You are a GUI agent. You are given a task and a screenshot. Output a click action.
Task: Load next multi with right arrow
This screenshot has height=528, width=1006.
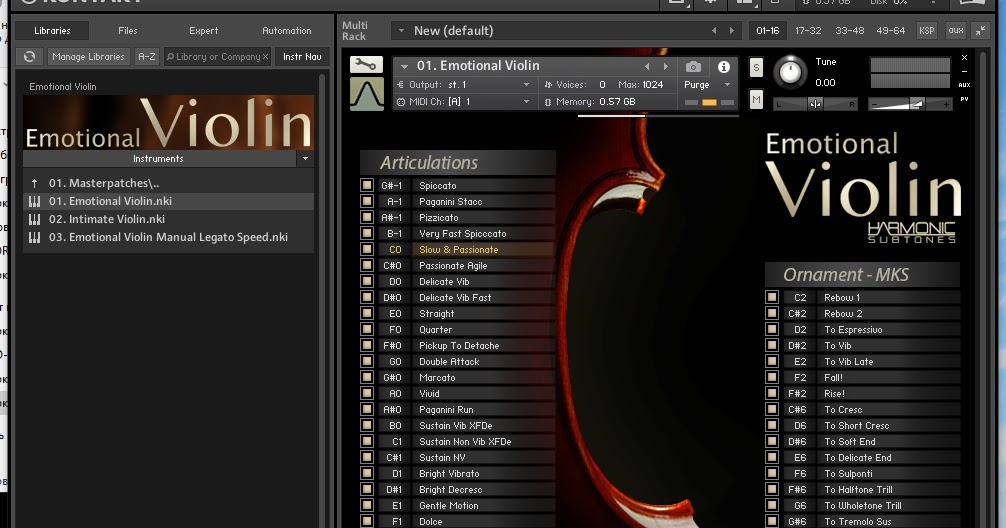coord(731,30)
